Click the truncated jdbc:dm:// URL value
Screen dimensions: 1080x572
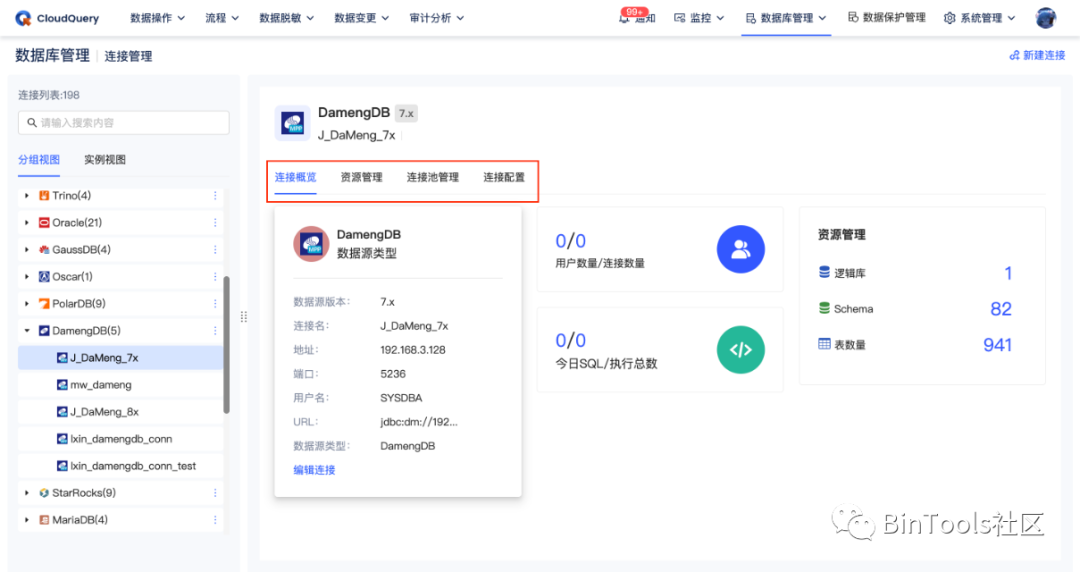pyautogui.click(x=419, y=422)
